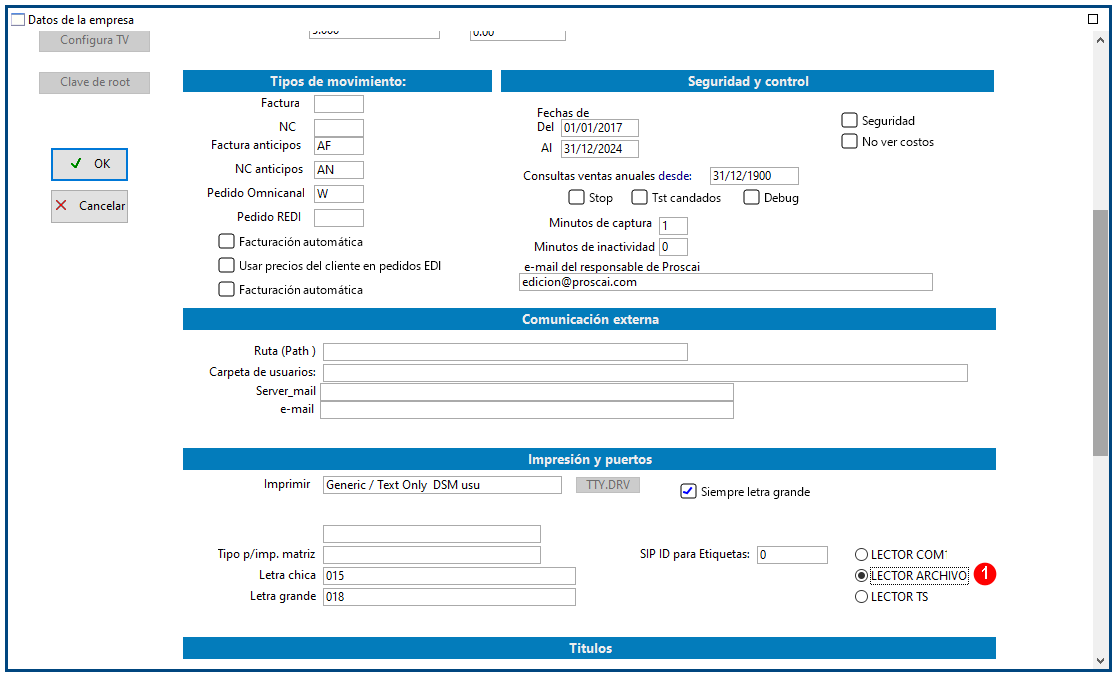Click the 'Impresión y puertos' section header

click(589, 459)
